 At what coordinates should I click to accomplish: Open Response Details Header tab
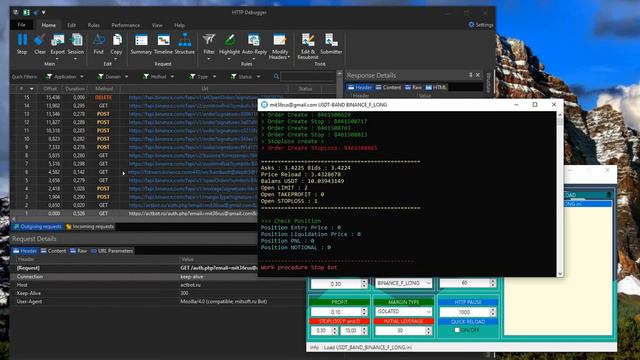click(360, 87)
